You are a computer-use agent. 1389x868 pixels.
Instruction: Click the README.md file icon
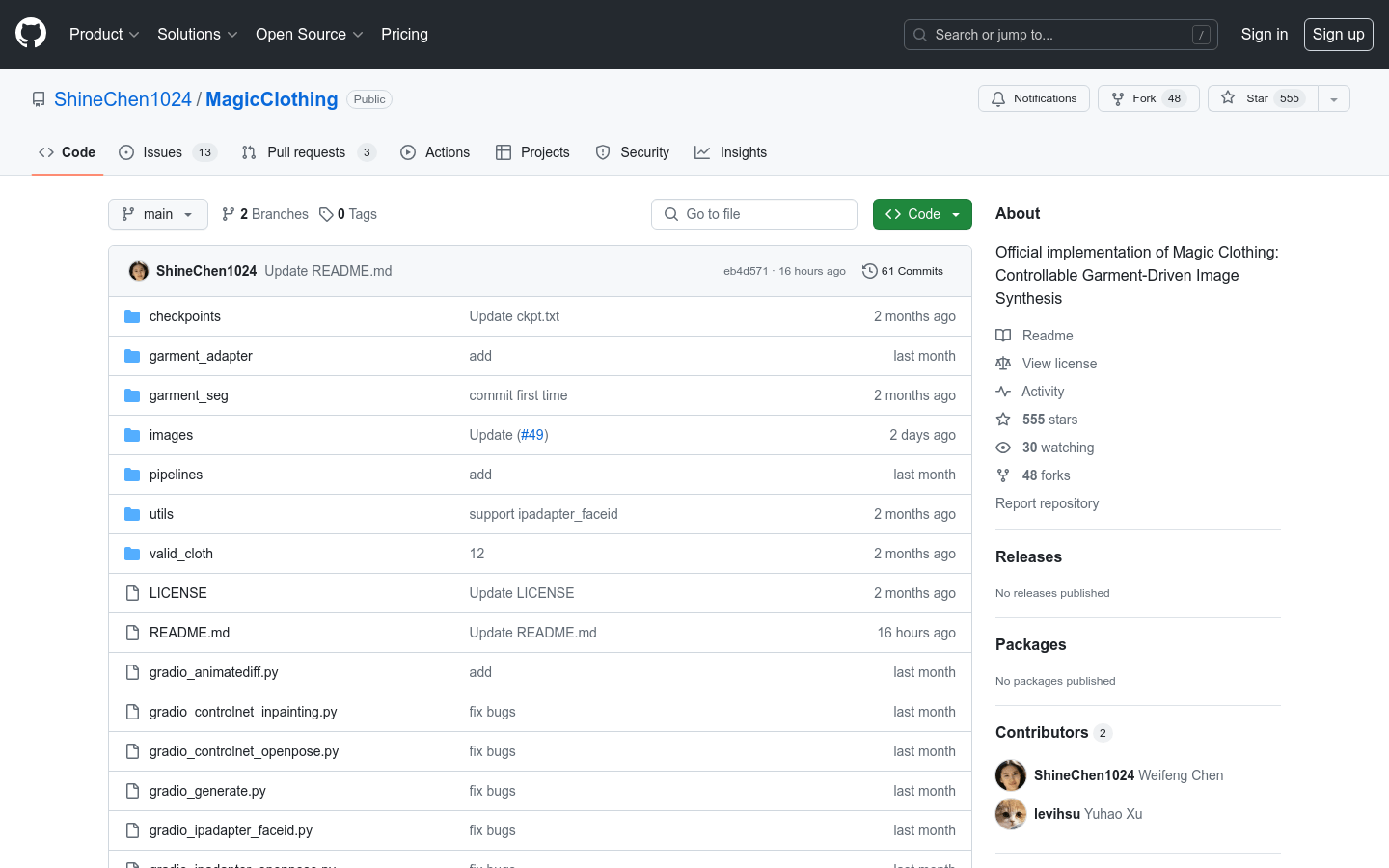[x=132, y=633]
